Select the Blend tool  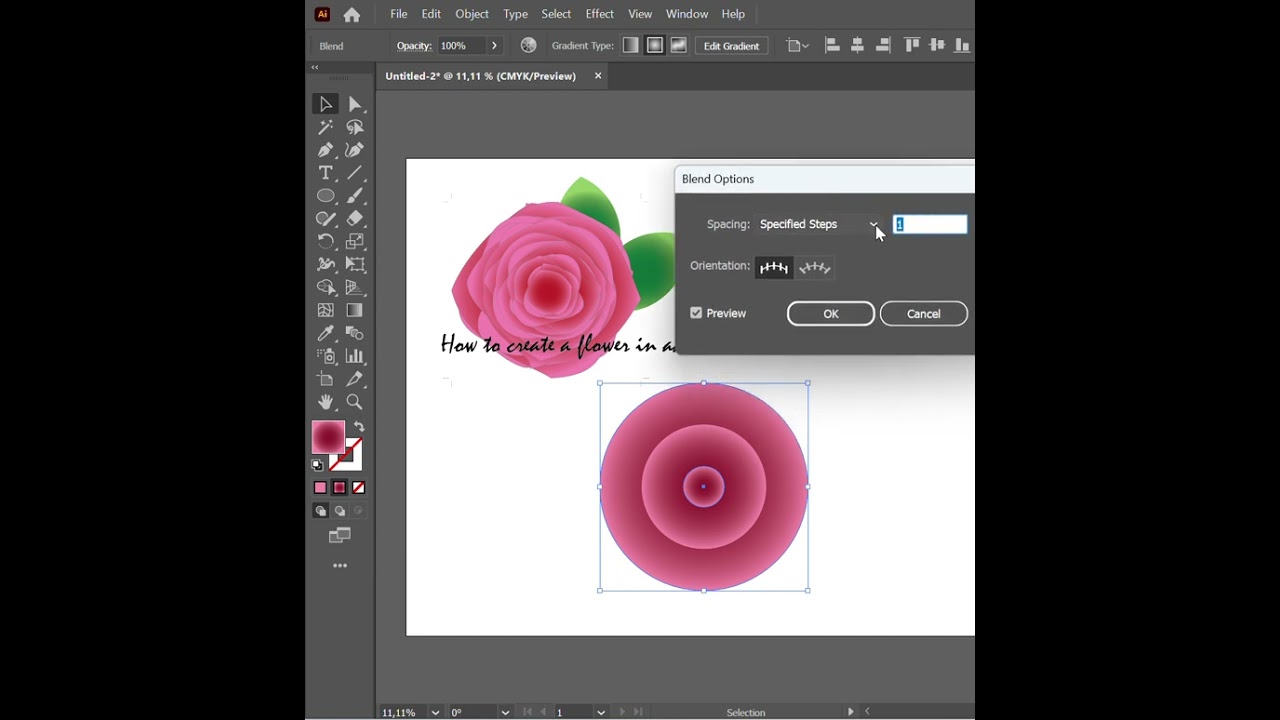[355, 333]
